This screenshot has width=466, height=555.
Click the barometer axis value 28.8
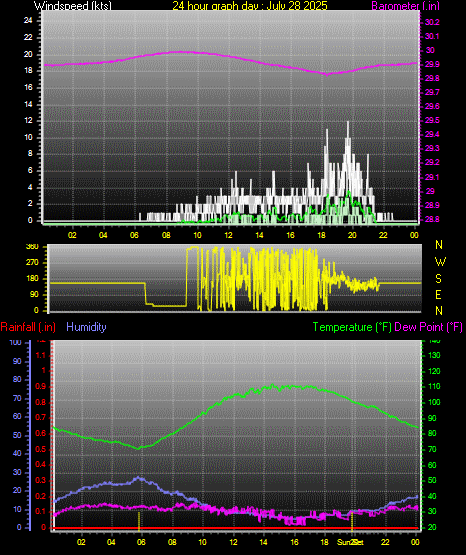click(x=432, y=219)
